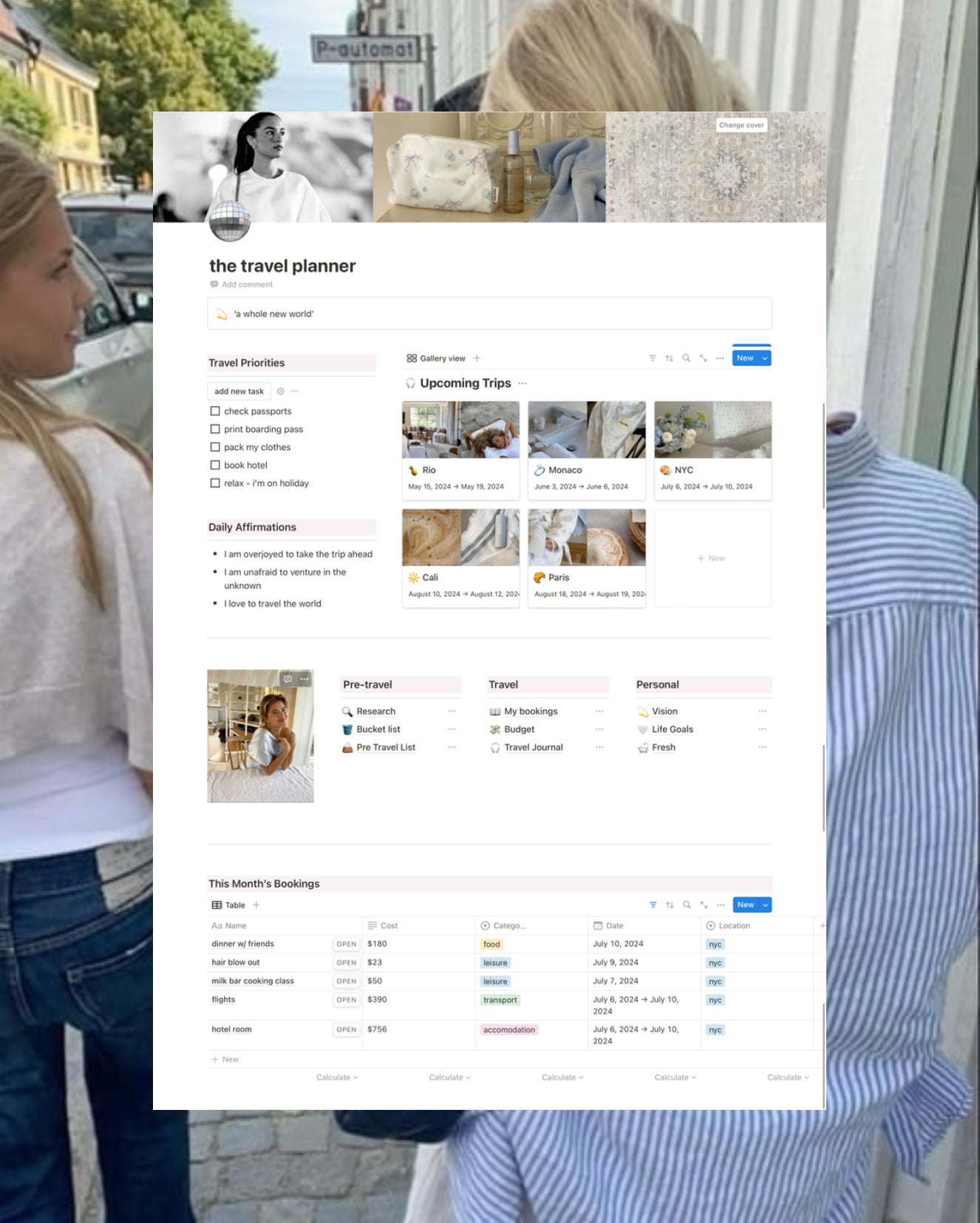Screen dimensions: 980x1223
Task: Select the pink 'accomodation' category tag
Action: pyautogui.click(x=509, y=1029)
